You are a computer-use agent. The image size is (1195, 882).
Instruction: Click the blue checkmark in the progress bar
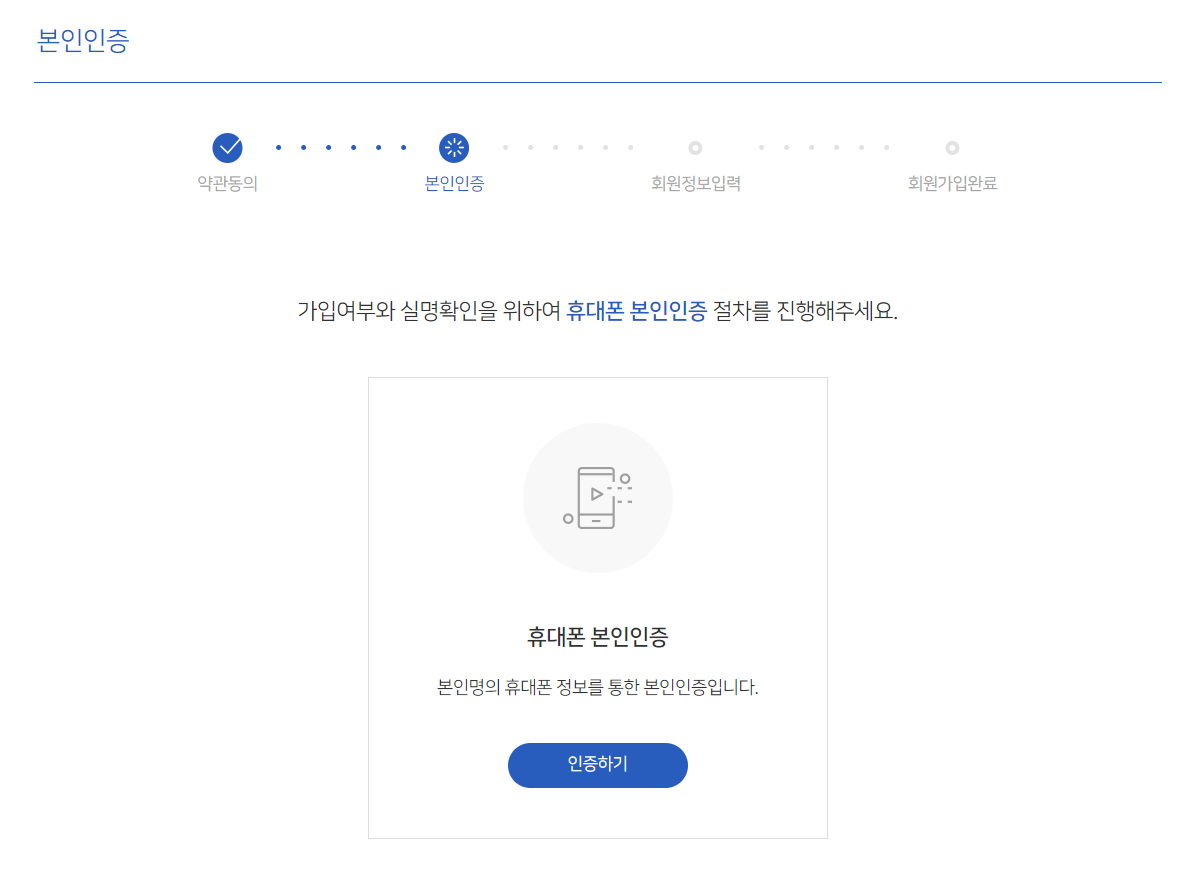point(227,146)
